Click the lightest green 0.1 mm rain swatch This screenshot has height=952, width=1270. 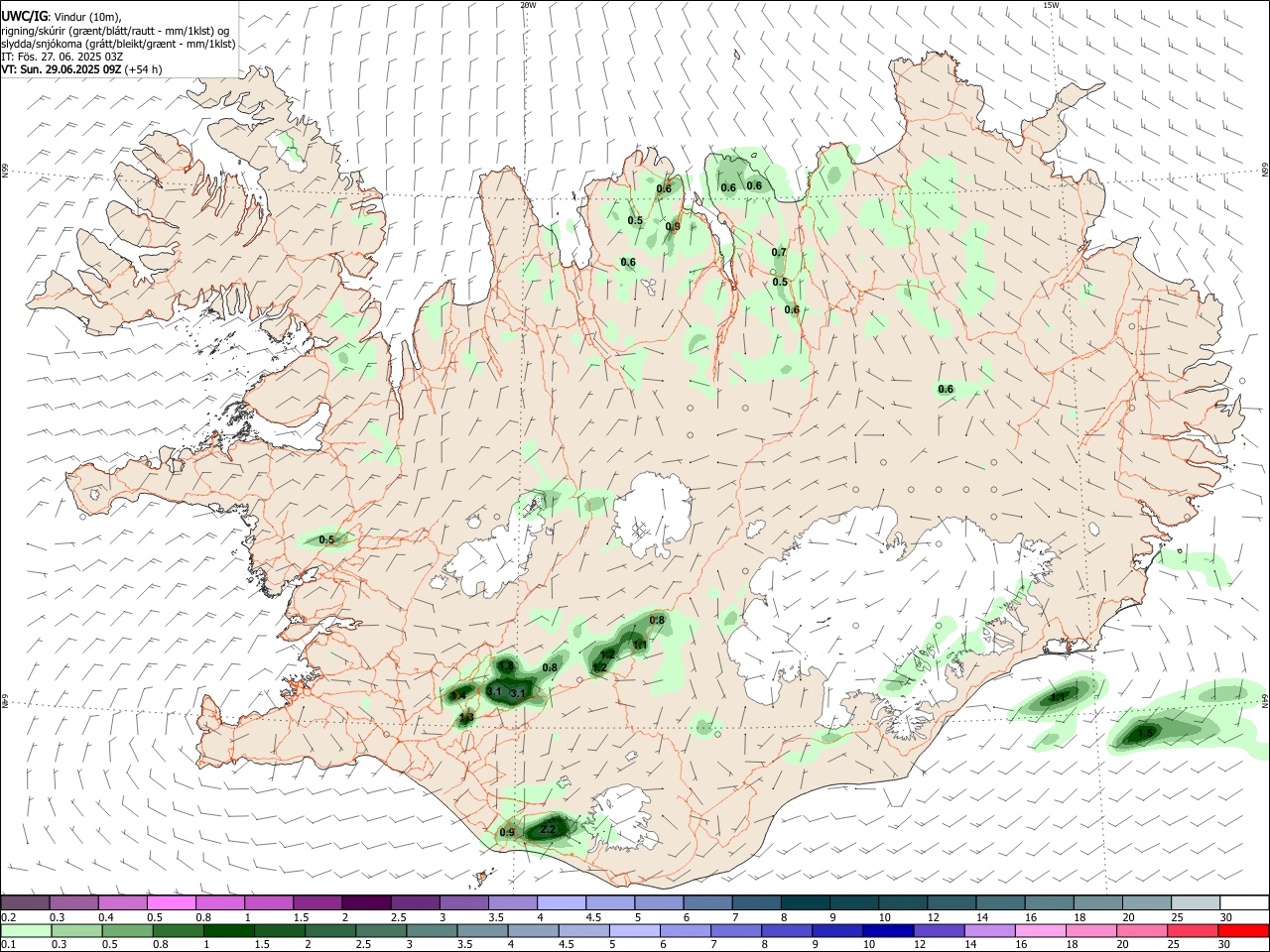pyautogui.click(x=26, y=931)
